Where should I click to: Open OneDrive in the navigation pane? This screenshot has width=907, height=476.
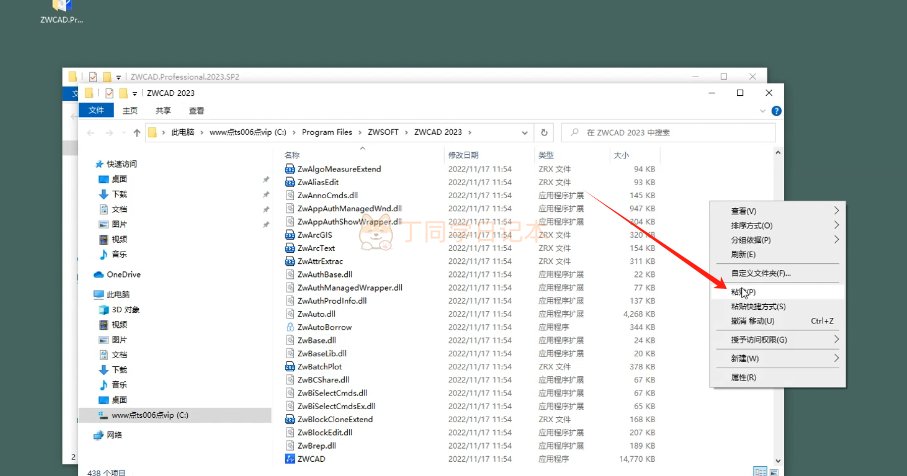(x=123, y=274)
